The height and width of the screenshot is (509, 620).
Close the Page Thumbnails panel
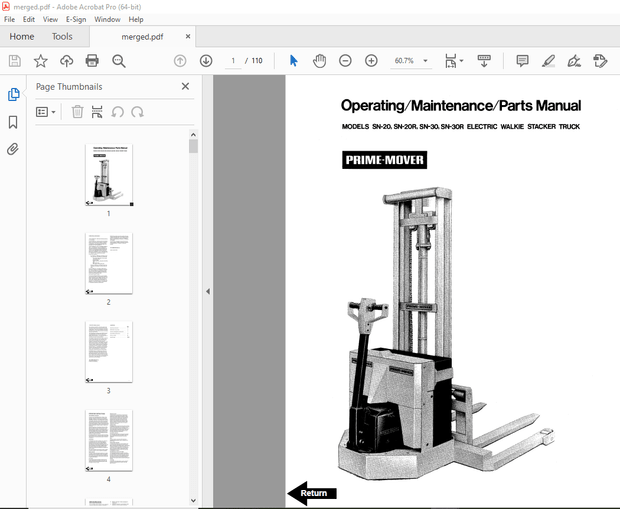coord(185,86)
